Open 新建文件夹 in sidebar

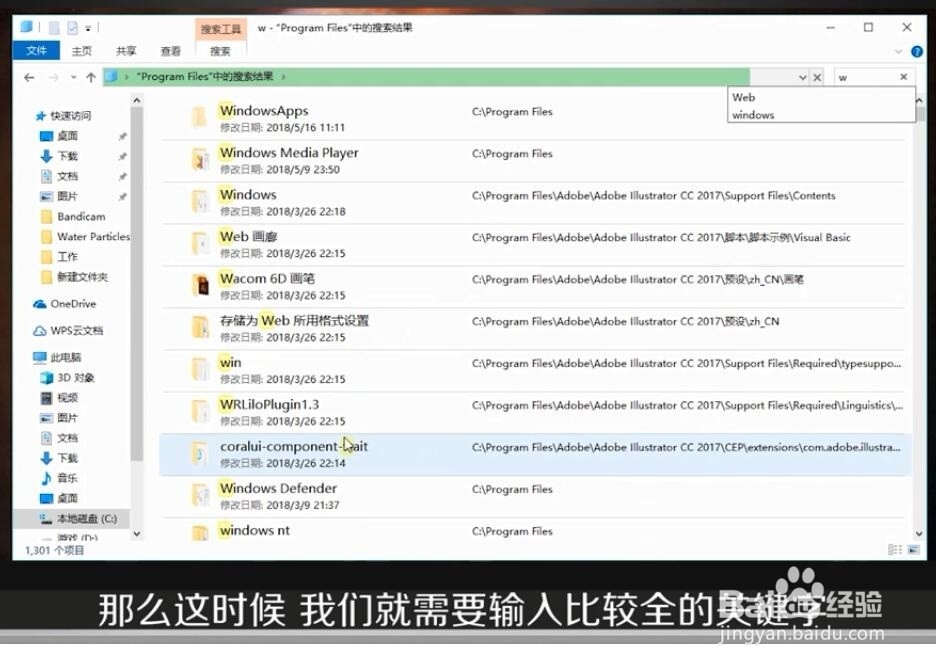pyautogui.click(x=82, y=277)
